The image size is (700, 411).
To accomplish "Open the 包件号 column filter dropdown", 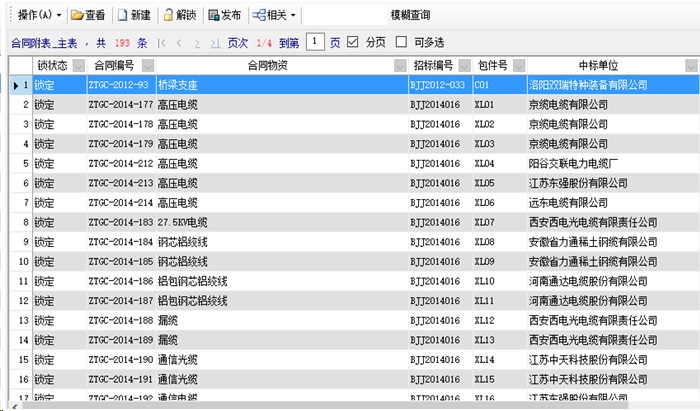I will [518, 66].
